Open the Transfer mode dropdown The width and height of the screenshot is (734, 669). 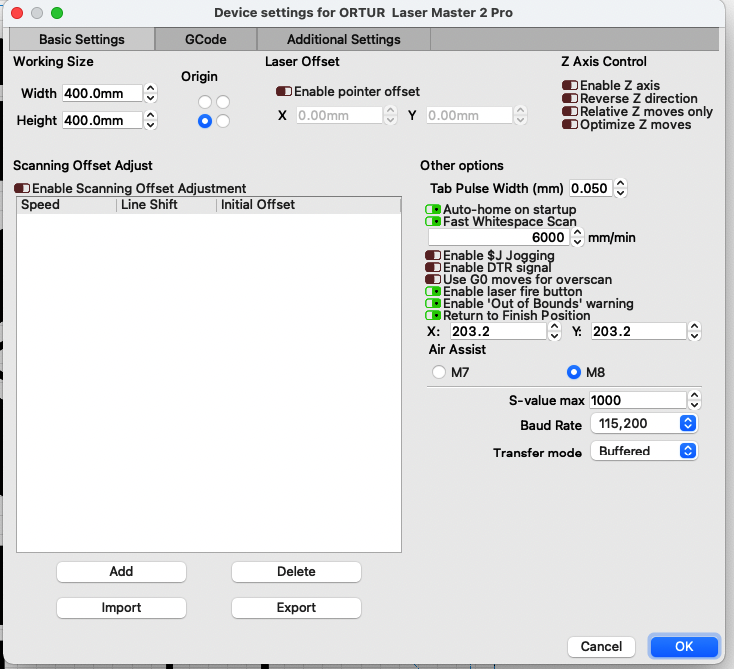[644, 451]
